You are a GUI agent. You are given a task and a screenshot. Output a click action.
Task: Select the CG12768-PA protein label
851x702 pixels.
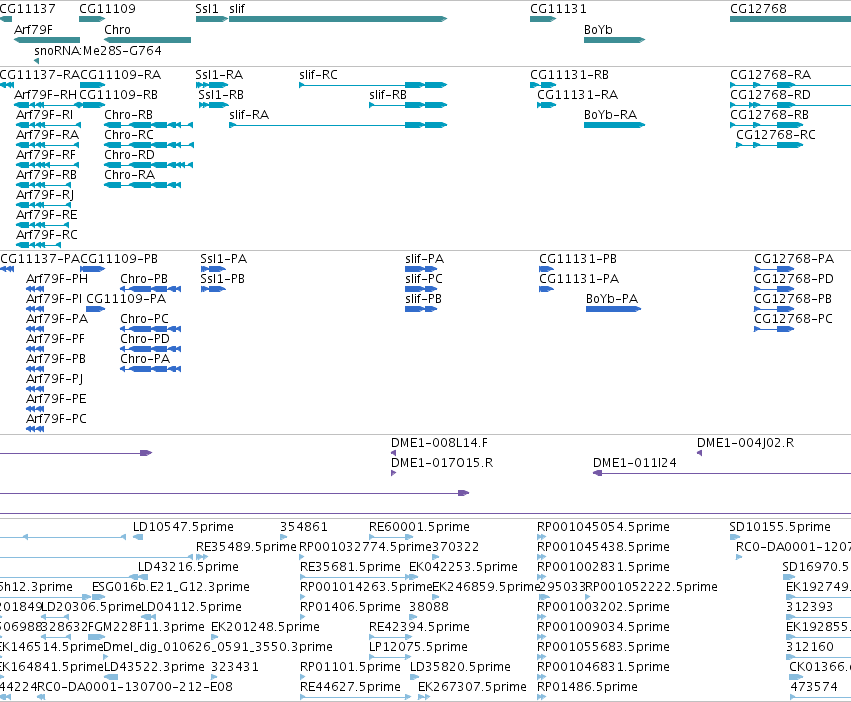tap(794, 259)
